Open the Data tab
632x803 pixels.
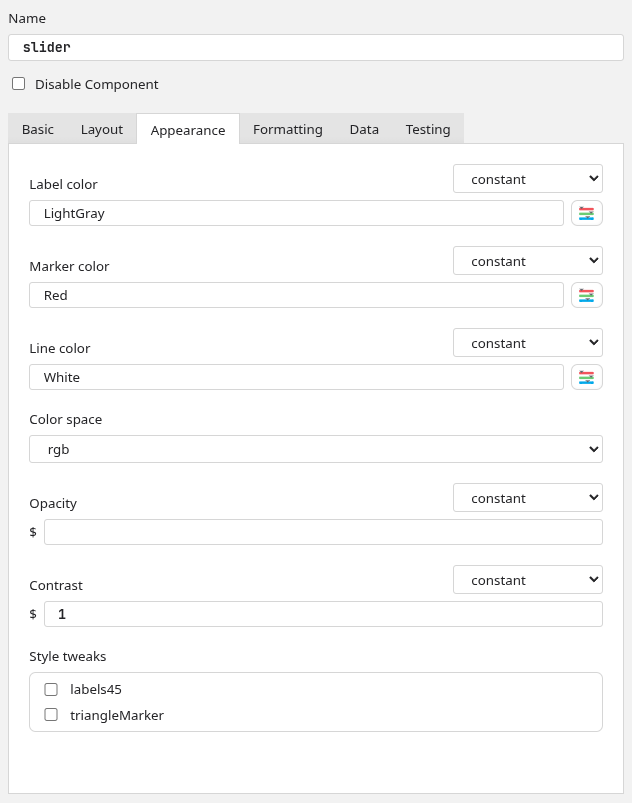[x=364, y=129]
